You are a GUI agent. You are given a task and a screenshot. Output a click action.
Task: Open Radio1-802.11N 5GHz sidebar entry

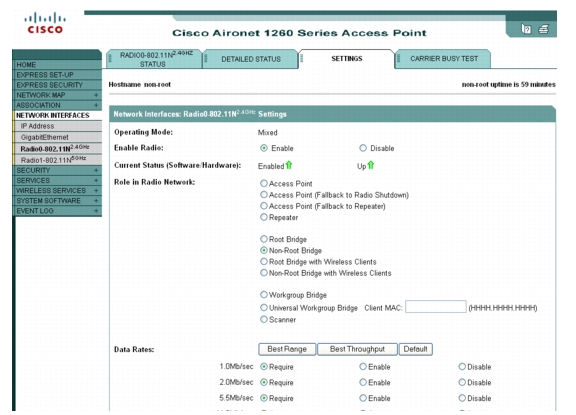tap(57, 160)
